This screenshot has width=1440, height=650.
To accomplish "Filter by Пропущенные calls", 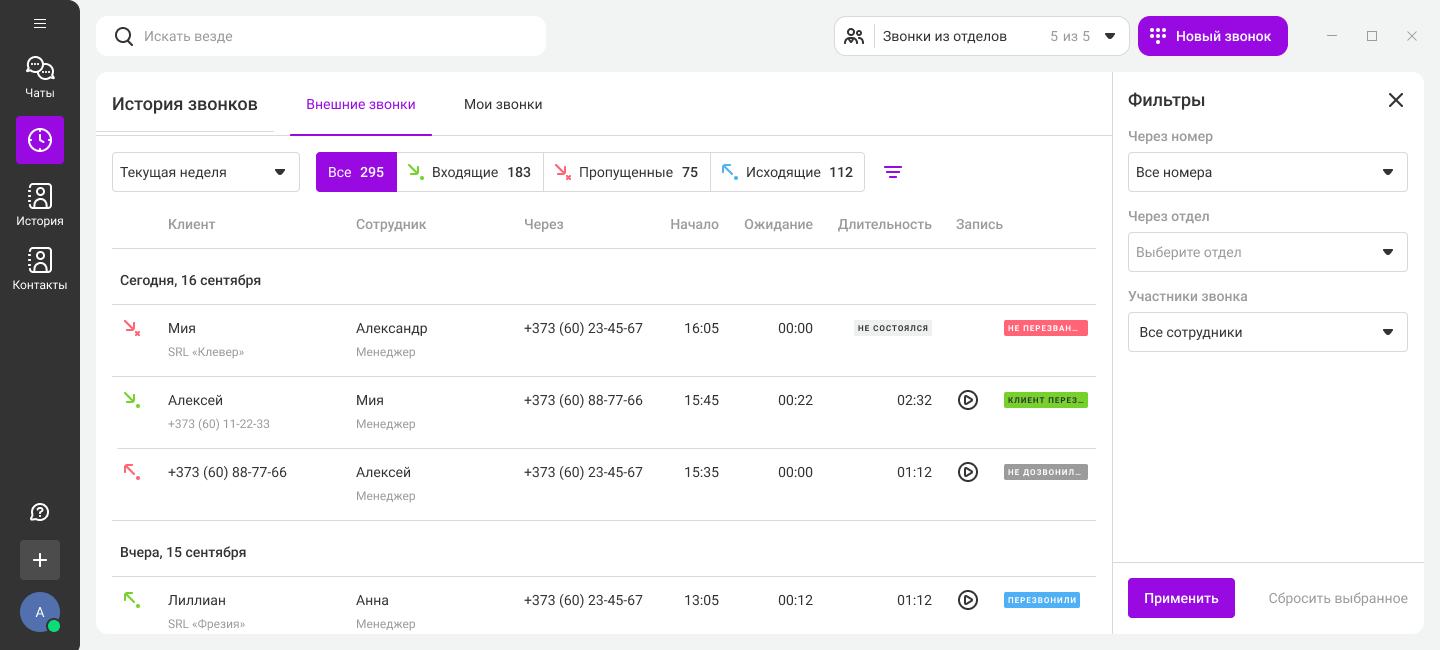I will click(626, 172).
